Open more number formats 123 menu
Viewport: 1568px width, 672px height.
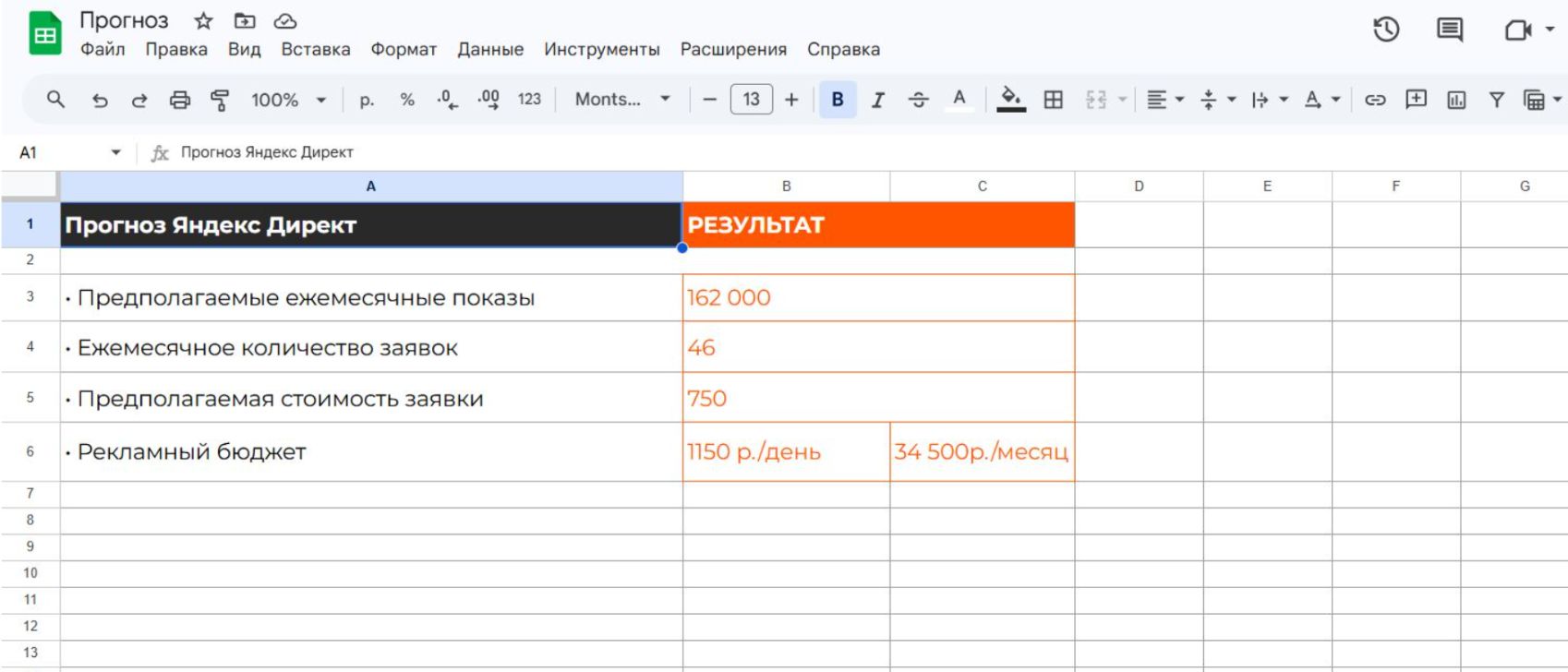click(x=529, y=100)
